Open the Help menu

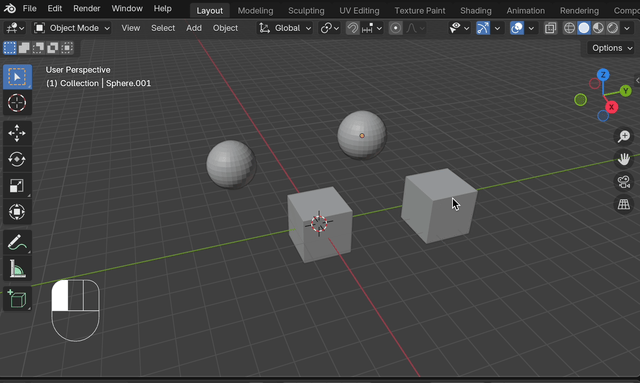click(162, 8)
